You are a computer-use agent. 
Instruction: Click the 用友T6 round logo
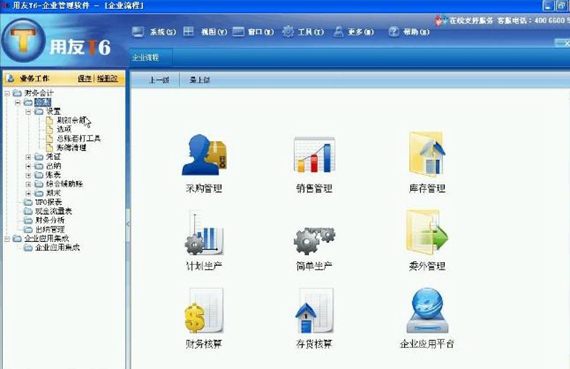tap(23, 41)
